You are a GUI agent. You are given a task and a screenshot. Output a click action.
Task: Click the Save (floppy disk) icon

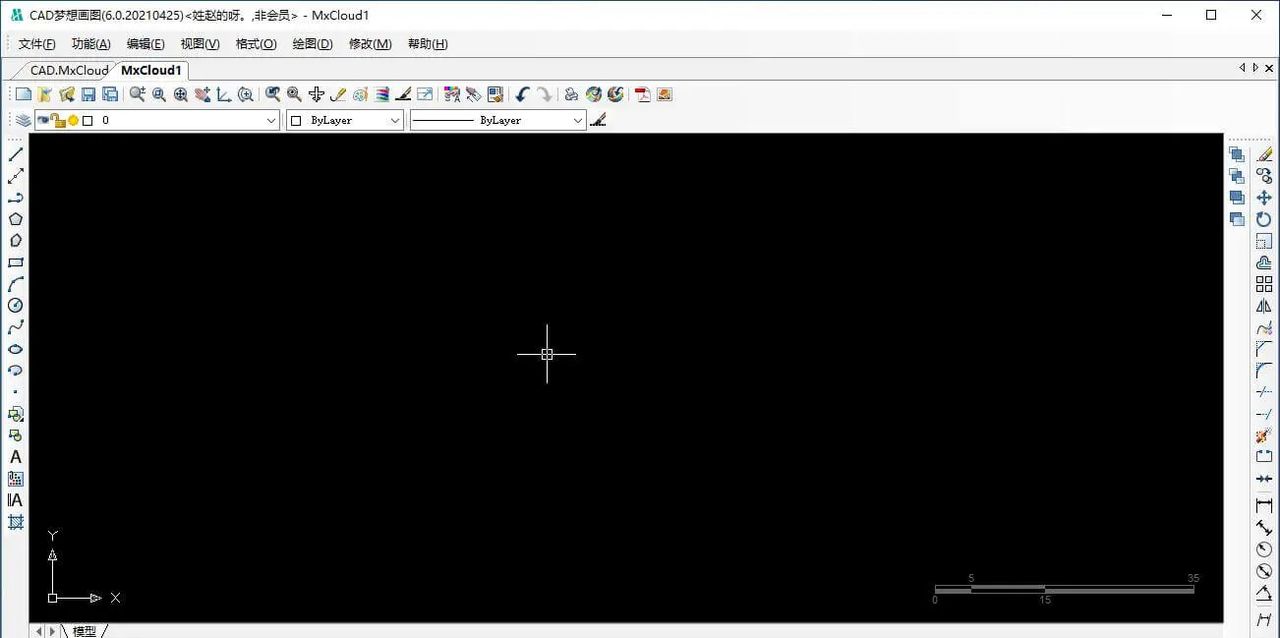(88, 94)
